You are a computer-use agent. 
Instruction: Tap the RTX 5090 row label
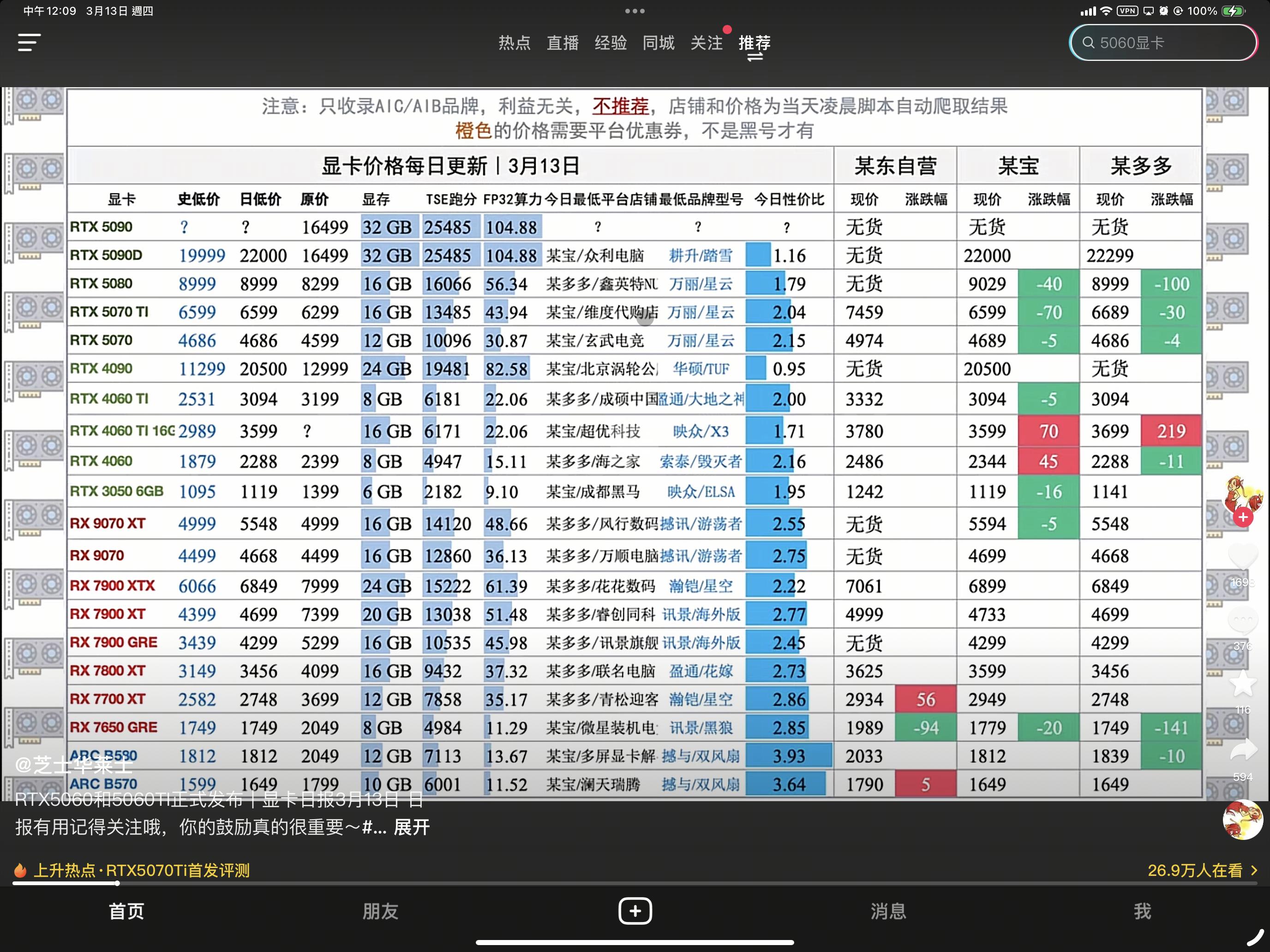point(101,226)
